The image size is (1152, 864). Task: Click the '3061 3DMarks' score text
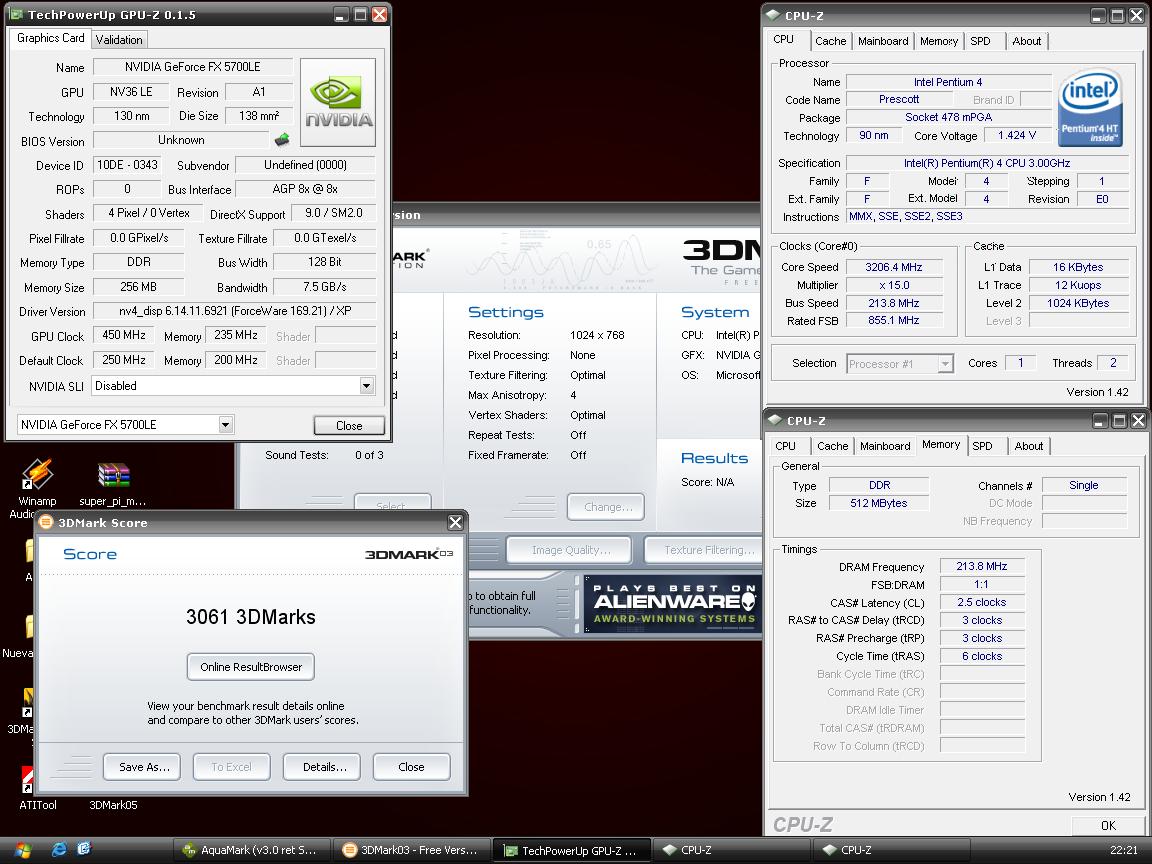[251, 616]
